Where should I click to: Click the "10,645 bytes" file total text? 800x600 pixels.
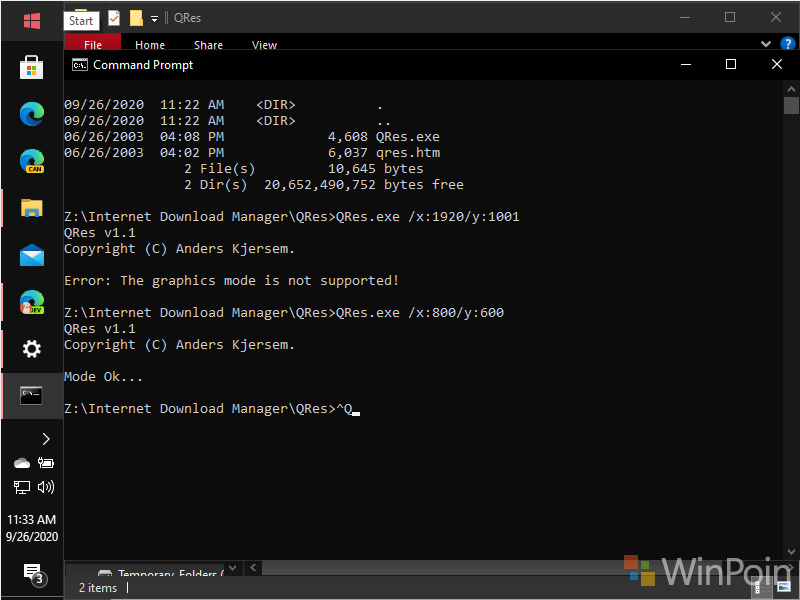(376, 169)
